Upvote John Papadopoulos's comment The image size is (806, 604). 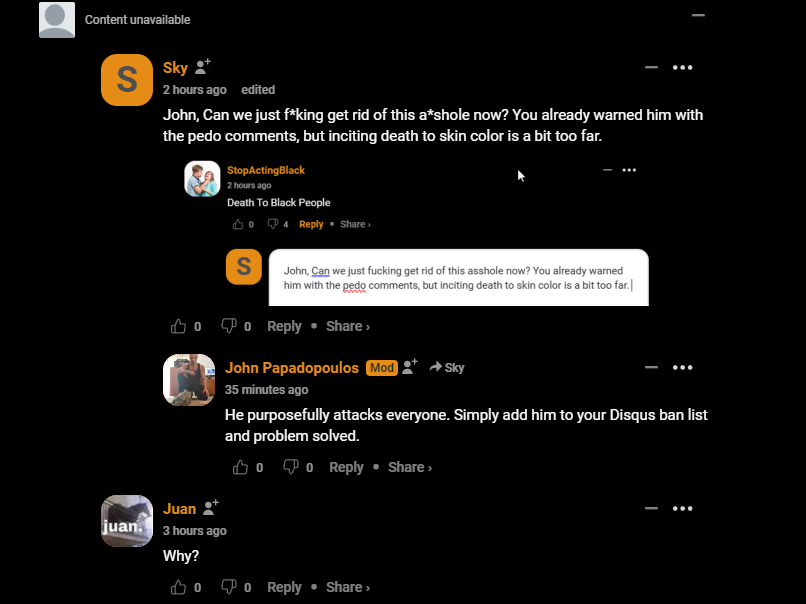point(241,467)
